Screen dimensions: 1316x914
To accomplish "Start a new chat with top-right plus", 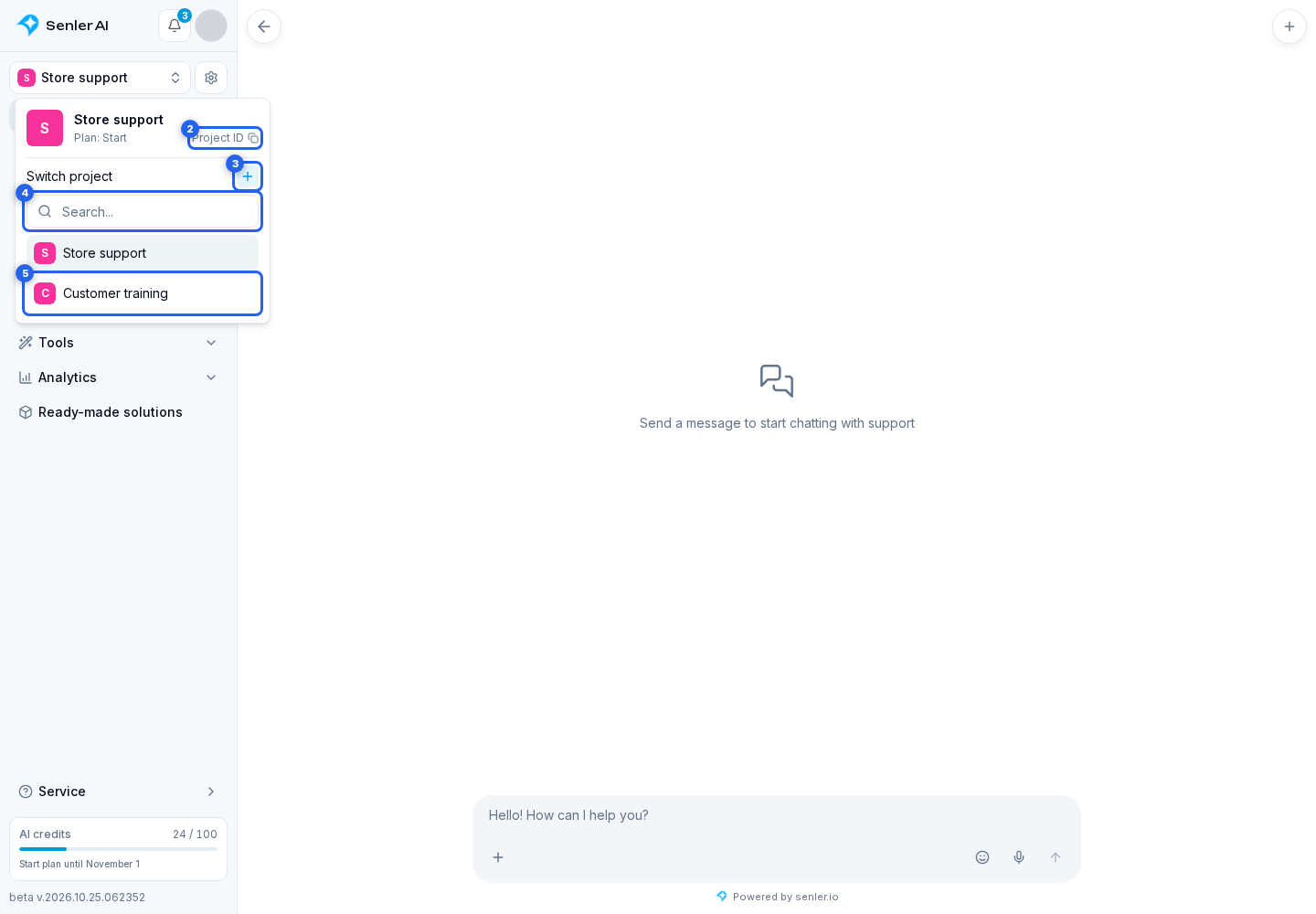I will (x=1289, y=27).
